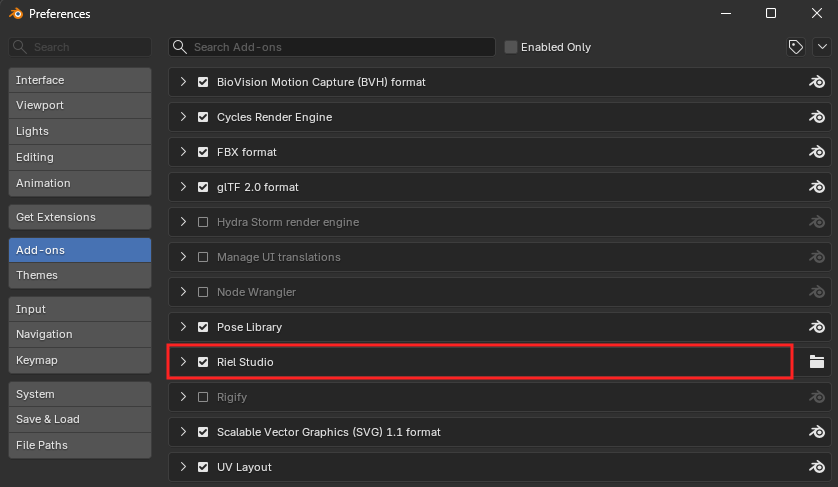838x487 pixels.
Task: Click the Blender icon on Scalable Vector Graphics row
Action: 817,432
